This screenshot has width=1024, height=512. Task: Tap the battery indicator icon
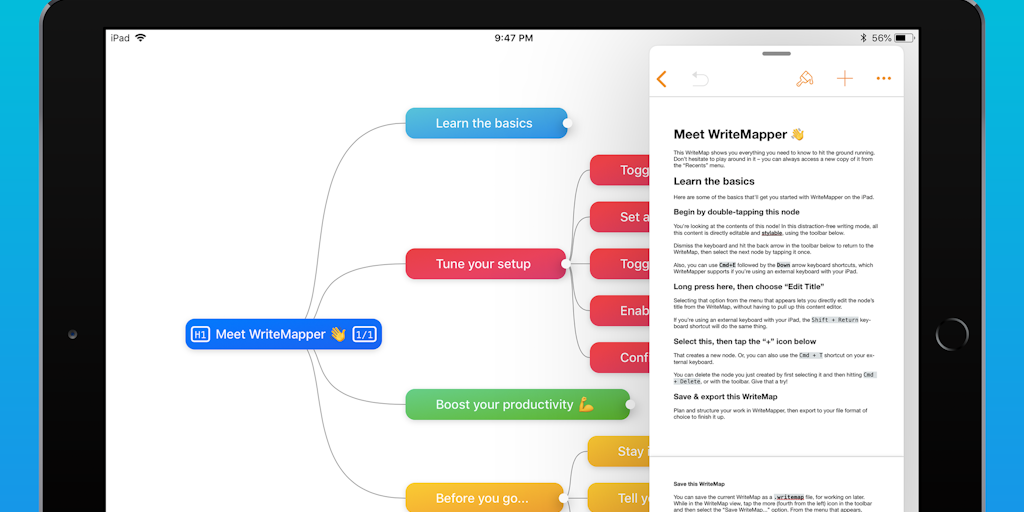click(x=904, y=38)
